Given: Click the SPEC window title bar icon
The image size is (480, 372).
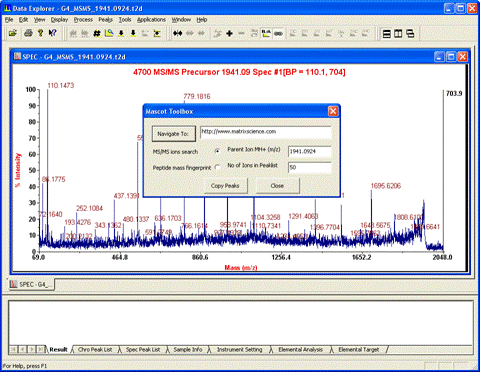Looking at the screenshot, I should 17,57.
